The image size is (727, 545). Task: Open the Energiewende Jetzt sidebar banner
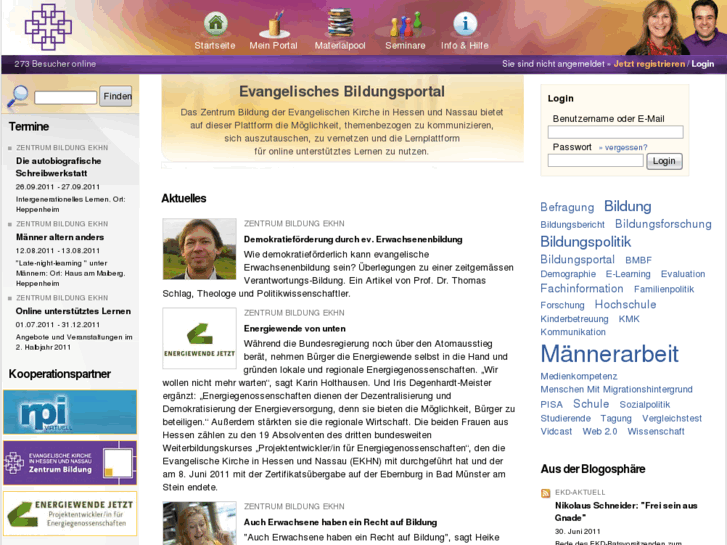click(70, 513)
